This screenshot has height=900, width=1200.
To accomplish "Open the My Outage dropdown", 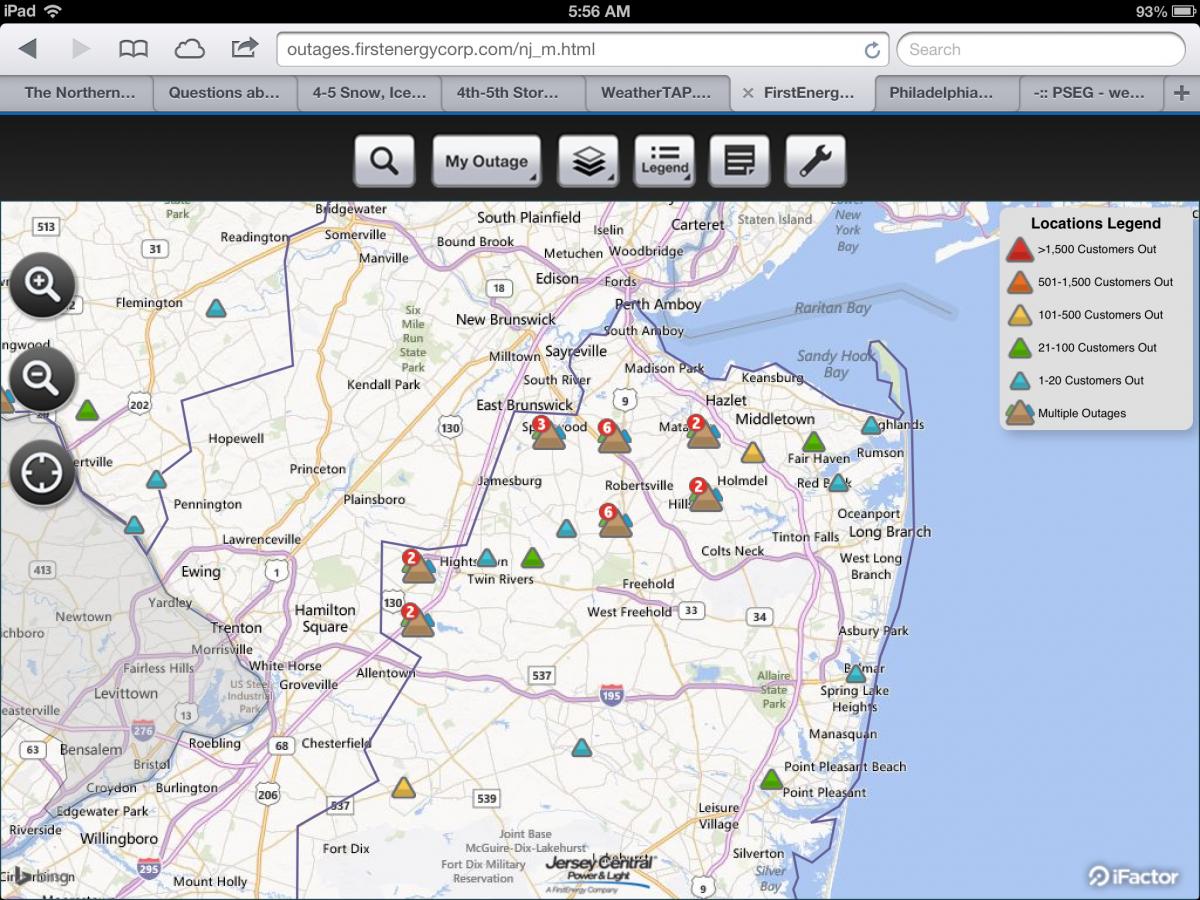I will point(486,161).
